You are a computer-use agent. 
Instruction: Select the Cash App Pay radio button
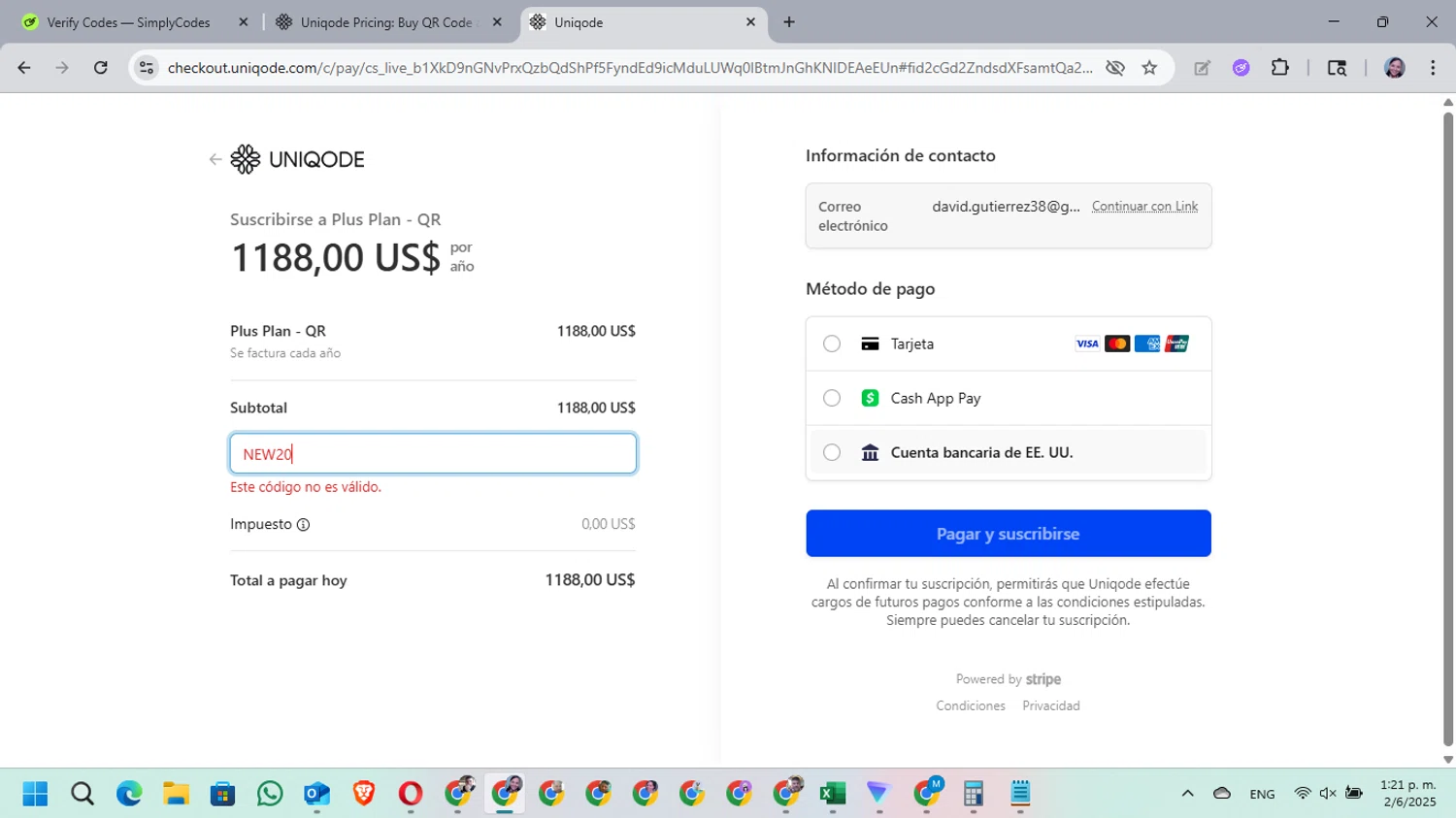[832, 398]
